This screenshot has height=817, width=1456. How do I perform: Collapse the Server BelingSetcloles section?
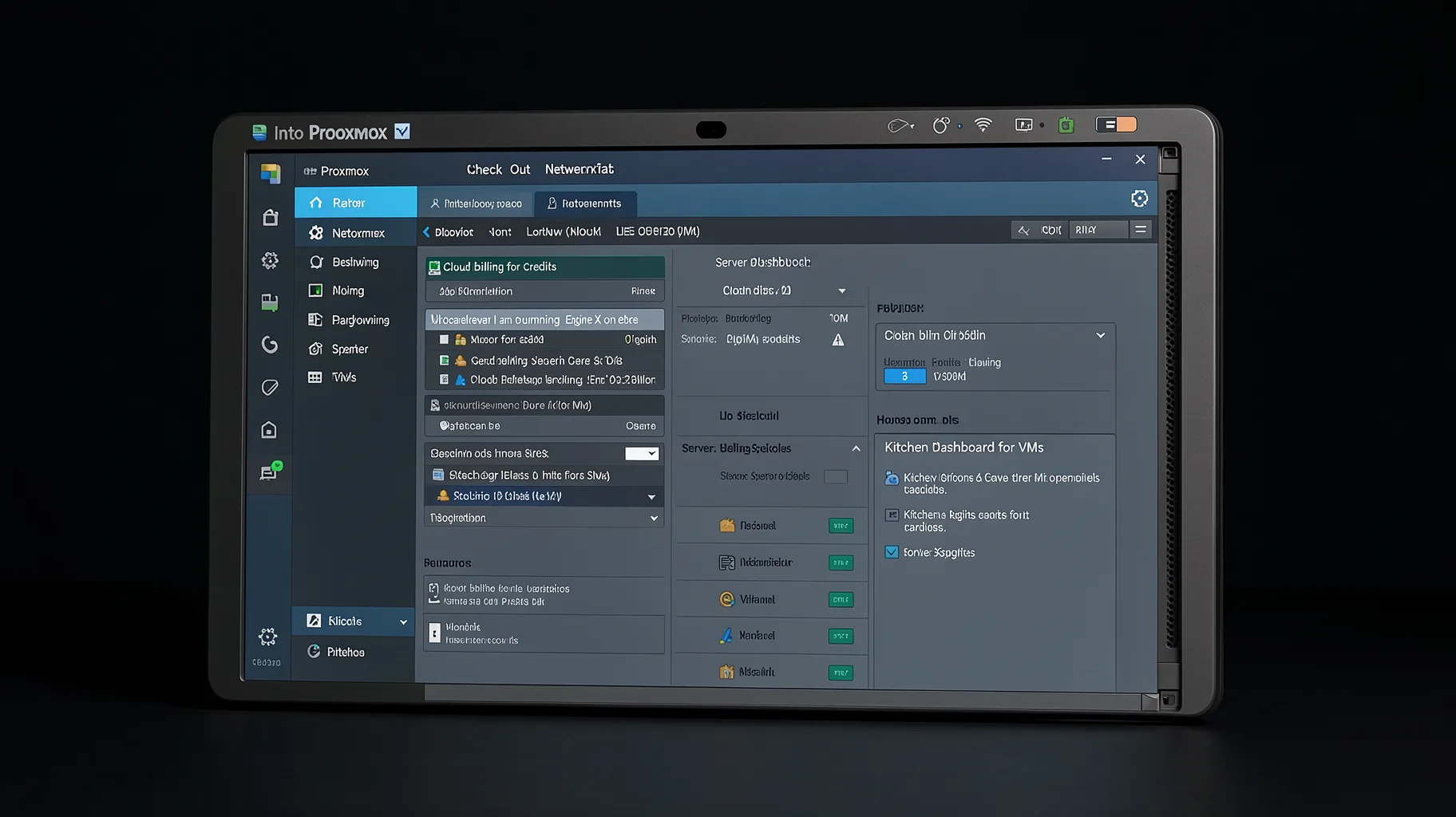(x=856, y=448)
